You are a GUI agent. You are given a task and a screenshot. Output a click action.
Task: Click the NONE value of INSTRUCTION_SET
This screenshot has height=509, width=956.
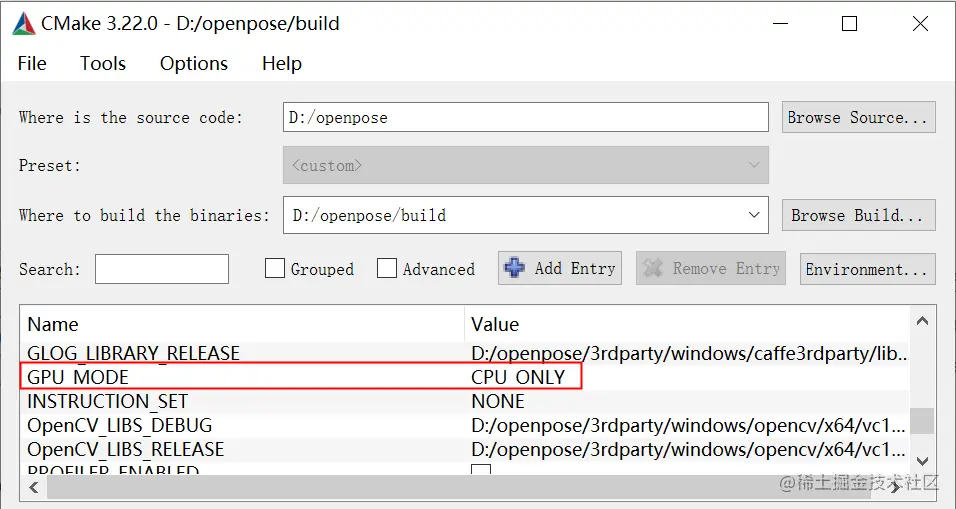498,401
